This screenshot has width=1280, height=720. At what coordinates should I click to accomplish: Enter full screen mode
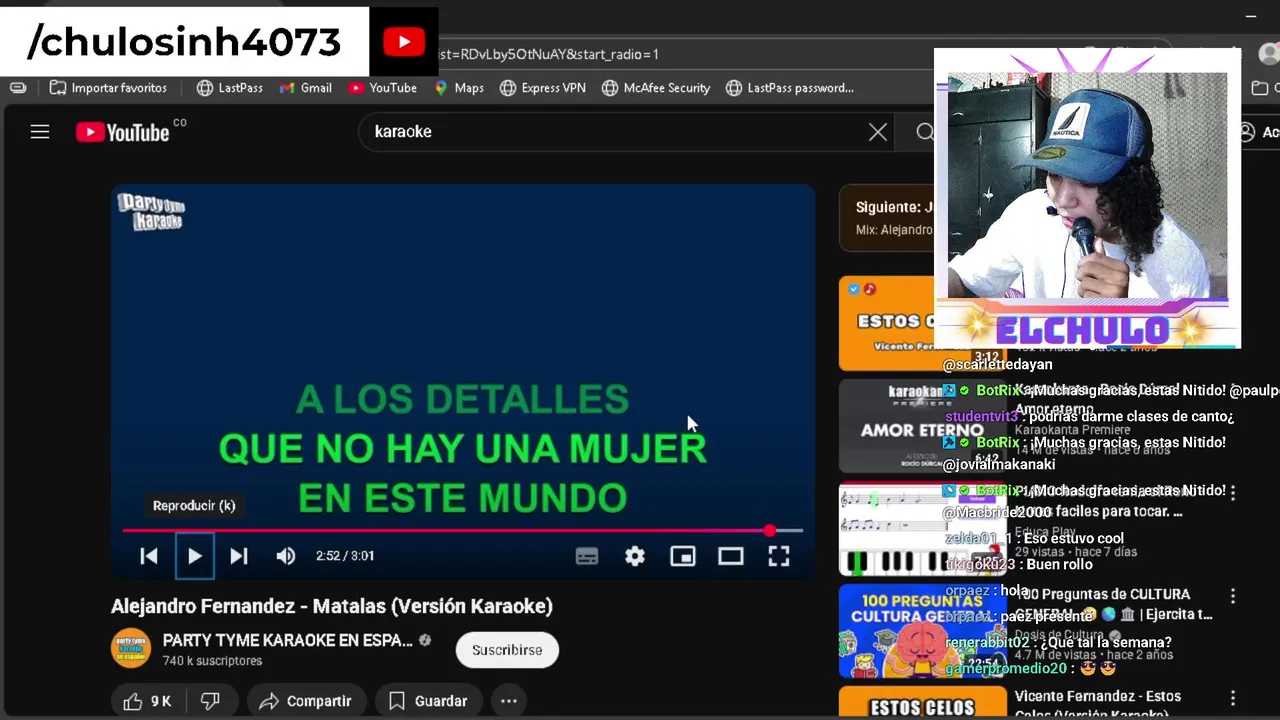[x=779, y=556]
